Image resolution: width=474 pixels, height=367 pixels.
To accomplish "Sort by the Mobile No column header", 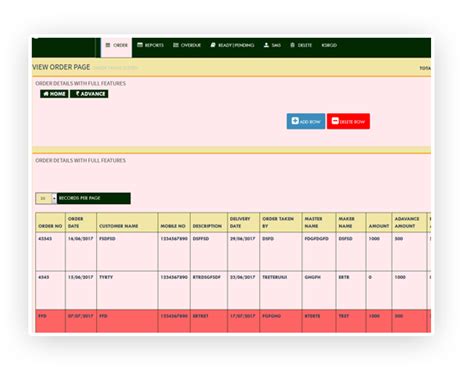I will [174, 222].
